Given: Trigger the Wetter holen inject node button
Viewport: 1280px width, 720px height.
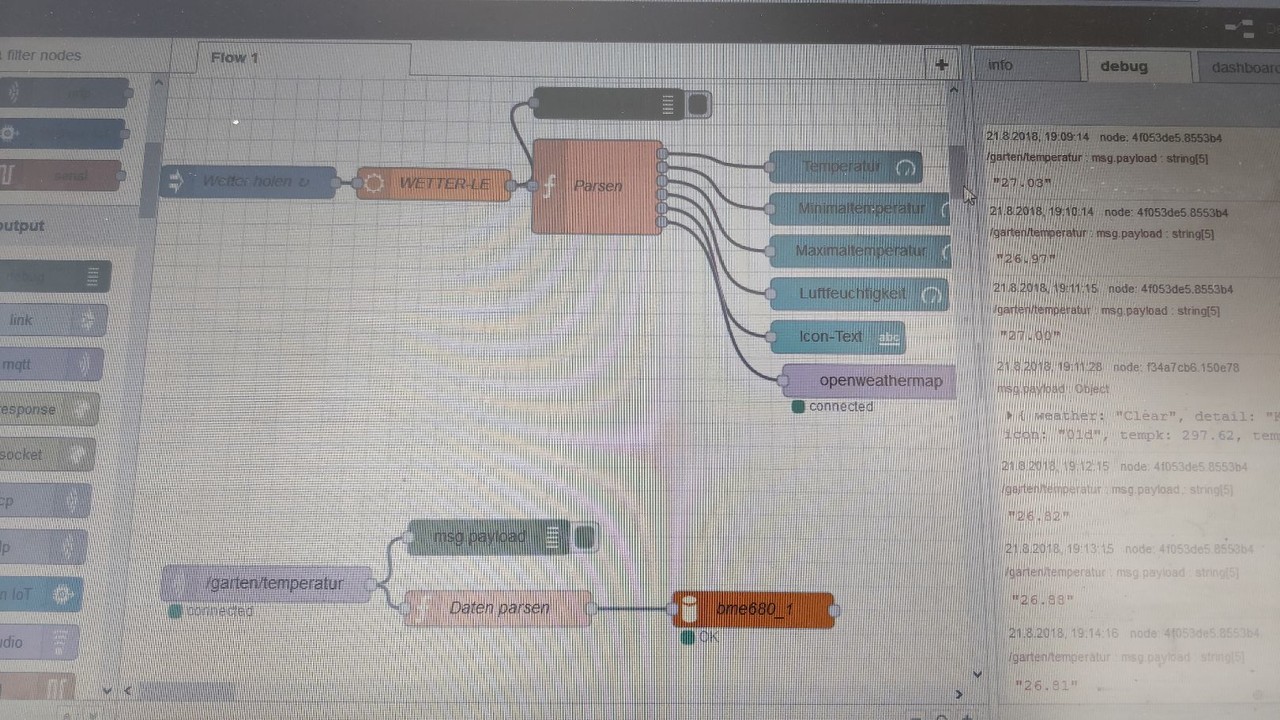Looking at the screenshot, I should click(x=171, y=182).
